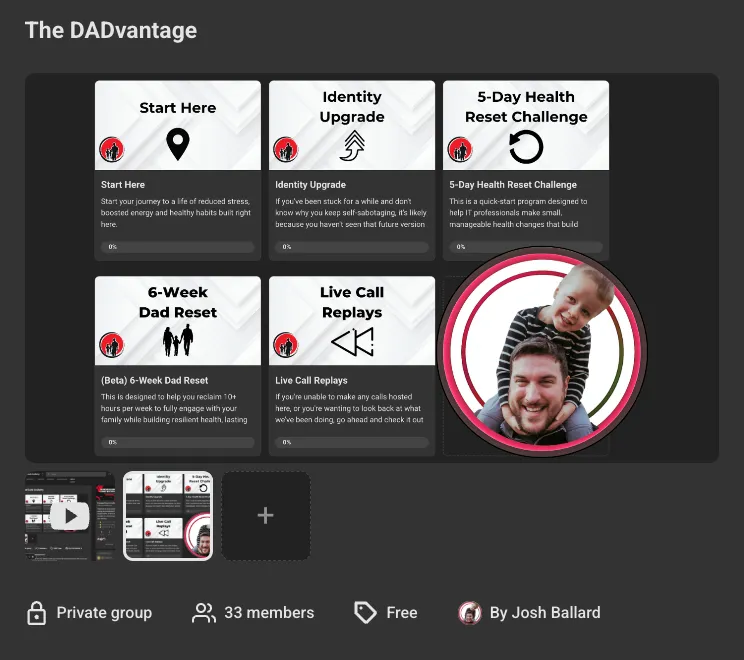This screenshot has height=660, width=744.
Task: Add new media with the plus tile
Action: (x=266, y=516)
